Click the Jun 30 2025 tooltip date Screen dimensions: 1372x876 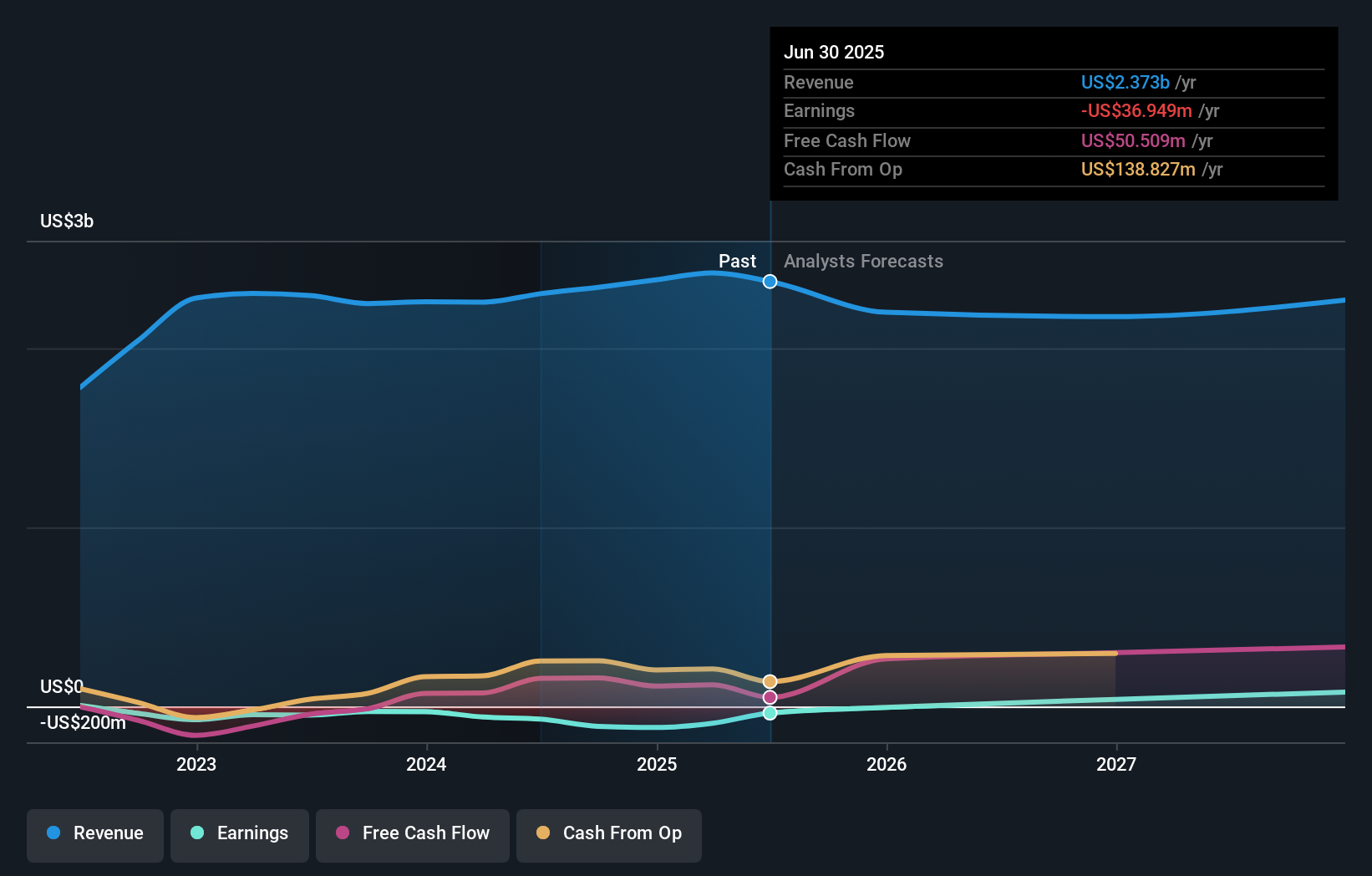[834, 53]
